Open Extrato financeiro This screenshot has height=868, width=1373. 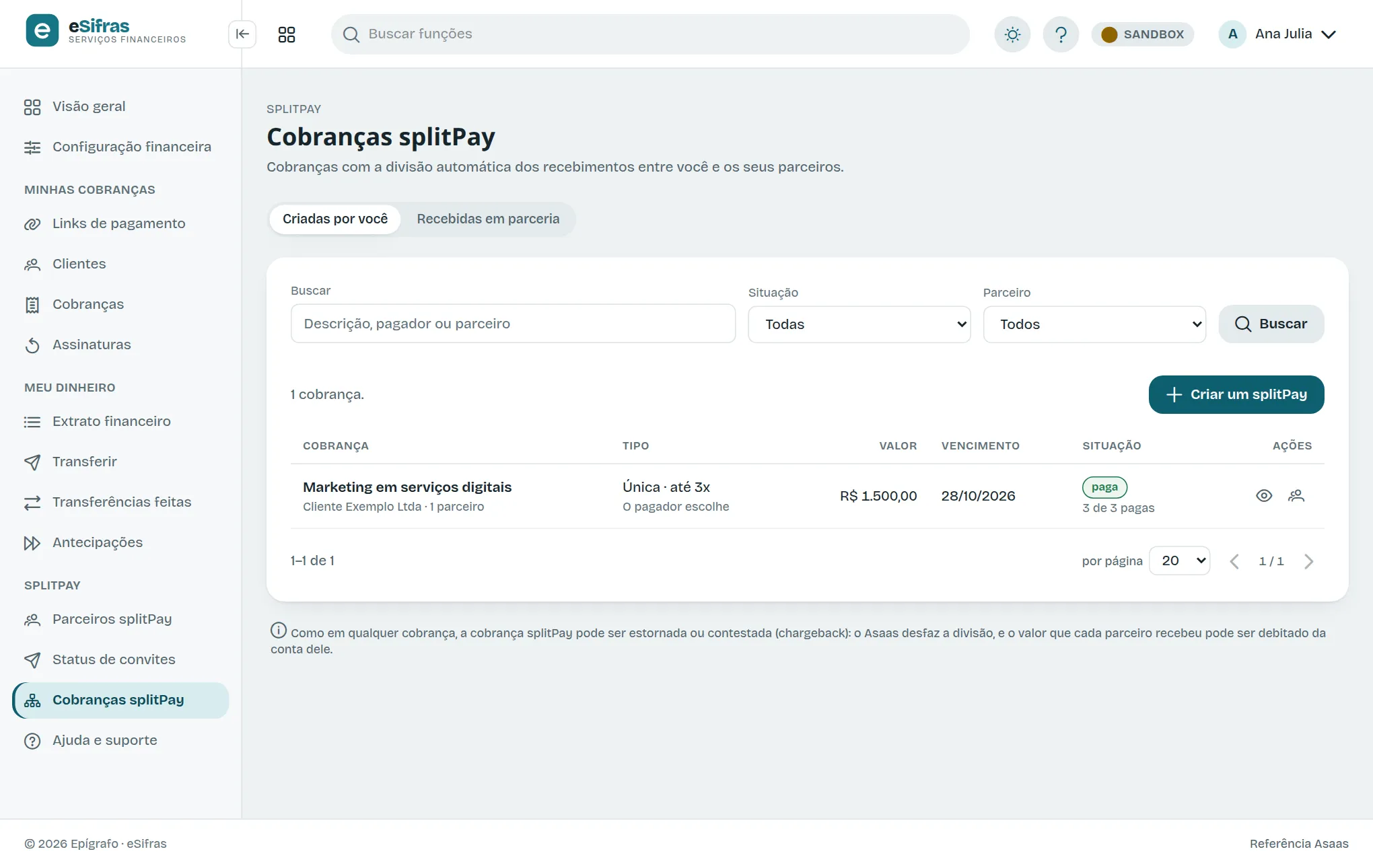120,422
